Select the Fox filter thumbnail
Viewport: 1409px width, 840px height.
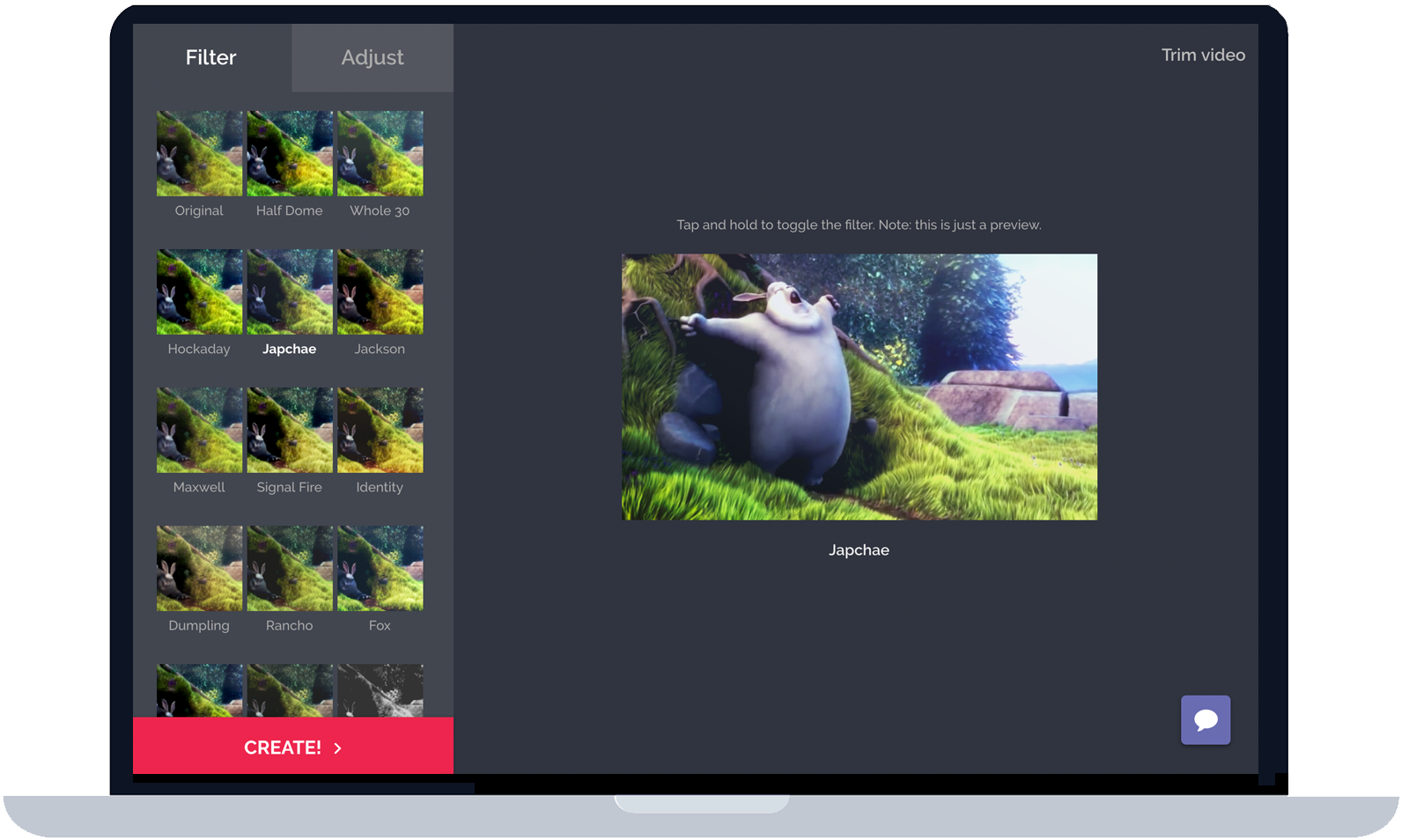[x=380, y=569]
